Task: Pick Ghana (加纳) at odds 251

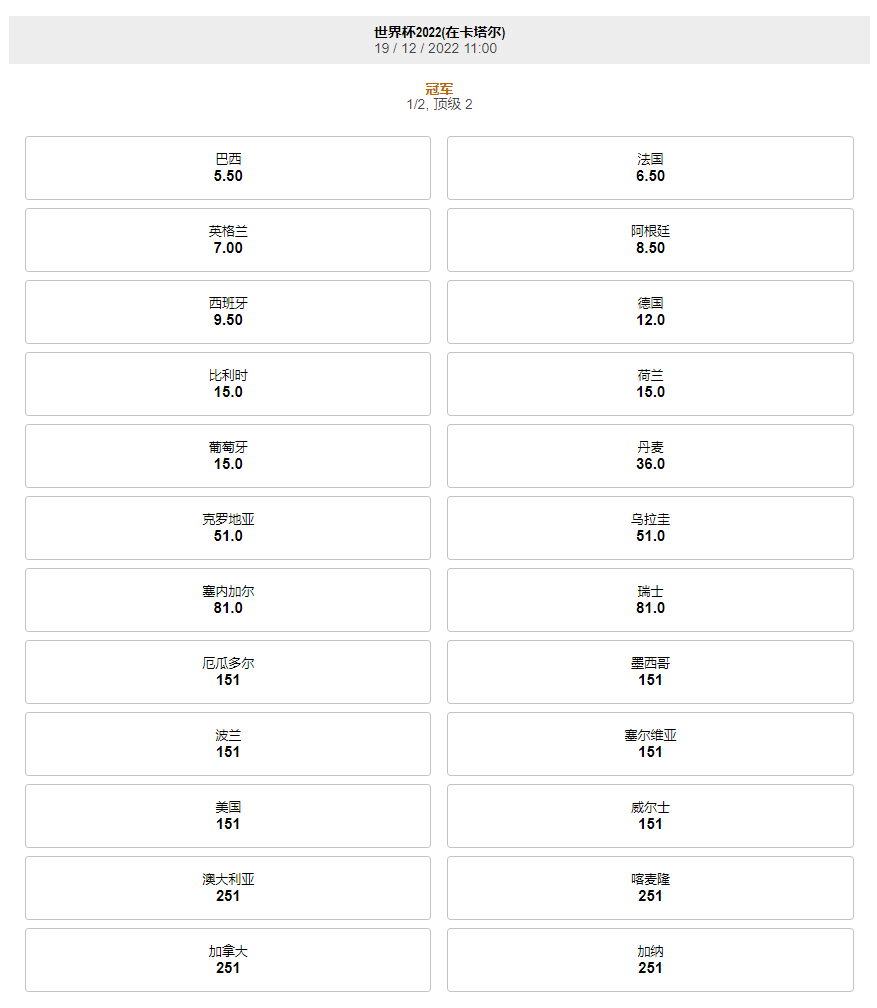Action: (x=650, y=960)
